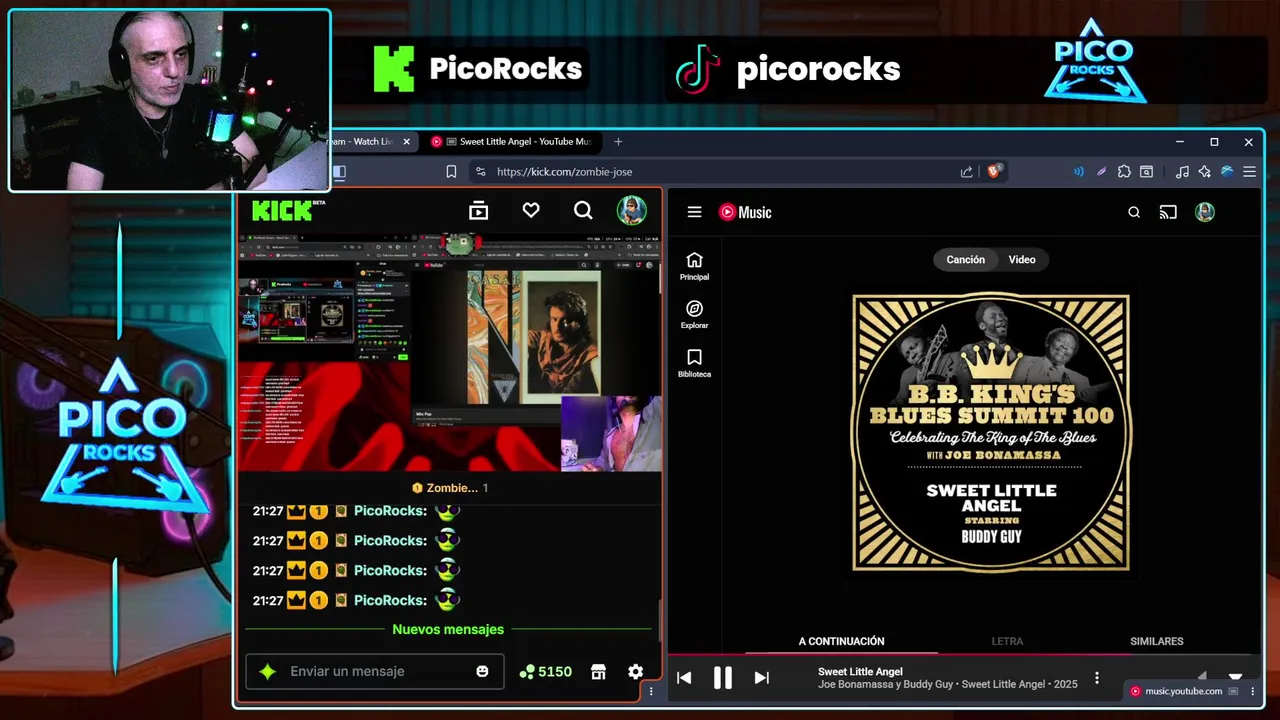
Task: Open the A CONTINUACIÓN tab
Action: [841, 641]
